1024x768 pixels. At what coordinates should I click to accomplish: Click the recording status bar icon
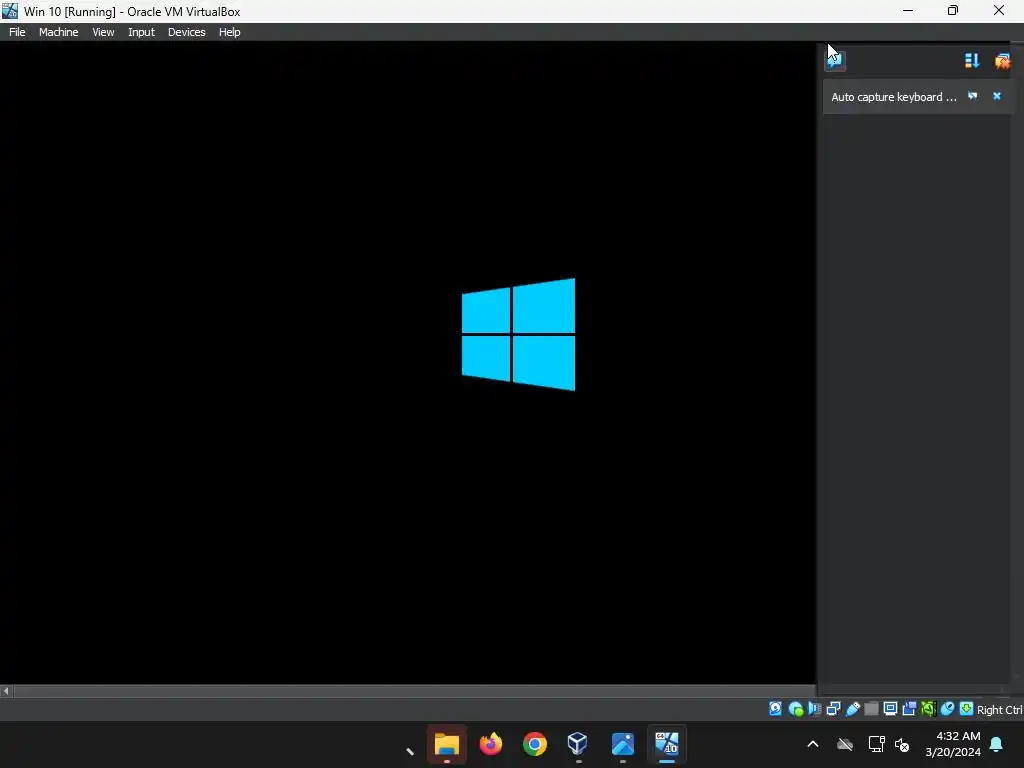[x=909, y=709]
